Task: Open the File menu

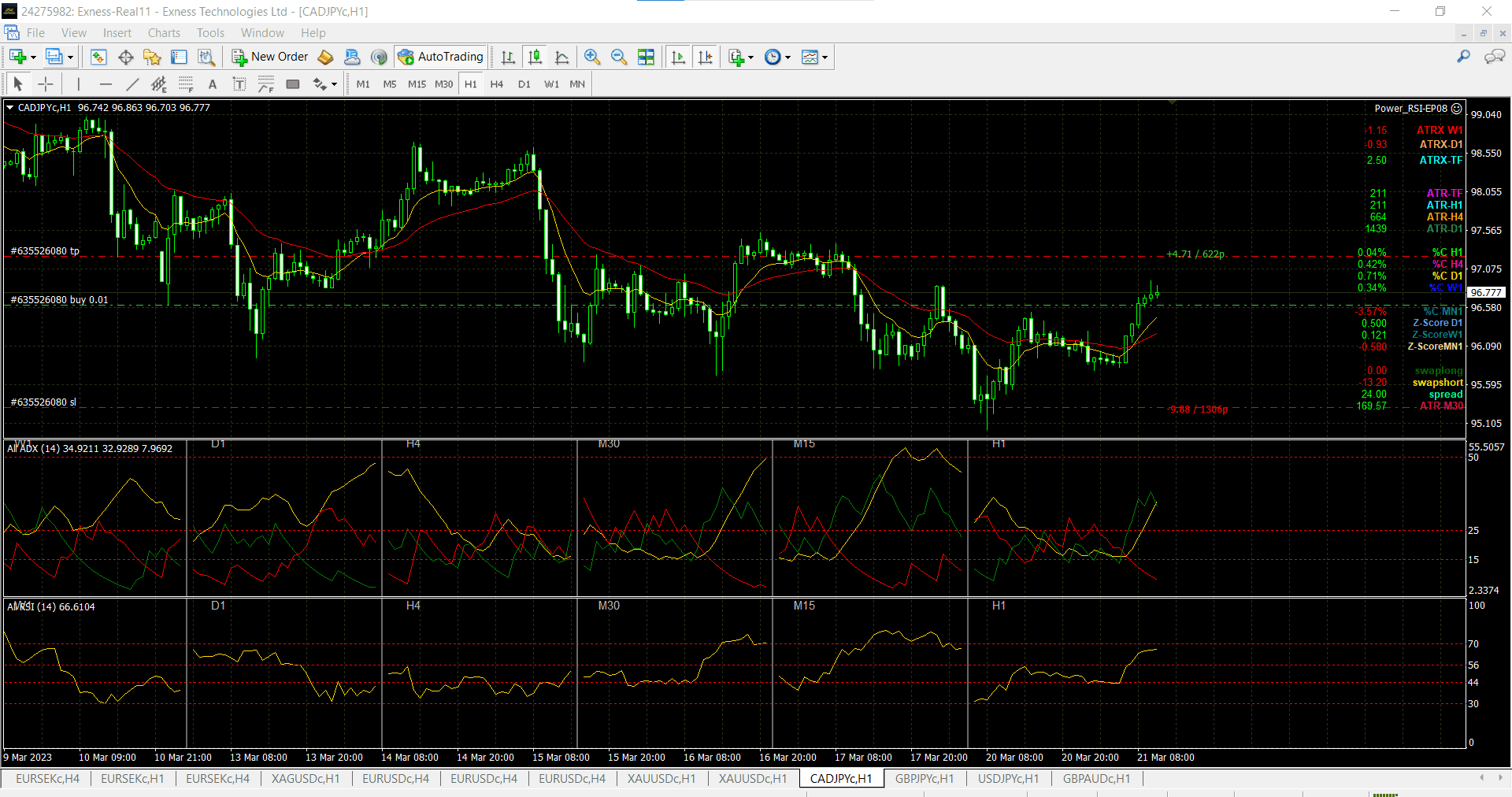Action: click(35, 33)
